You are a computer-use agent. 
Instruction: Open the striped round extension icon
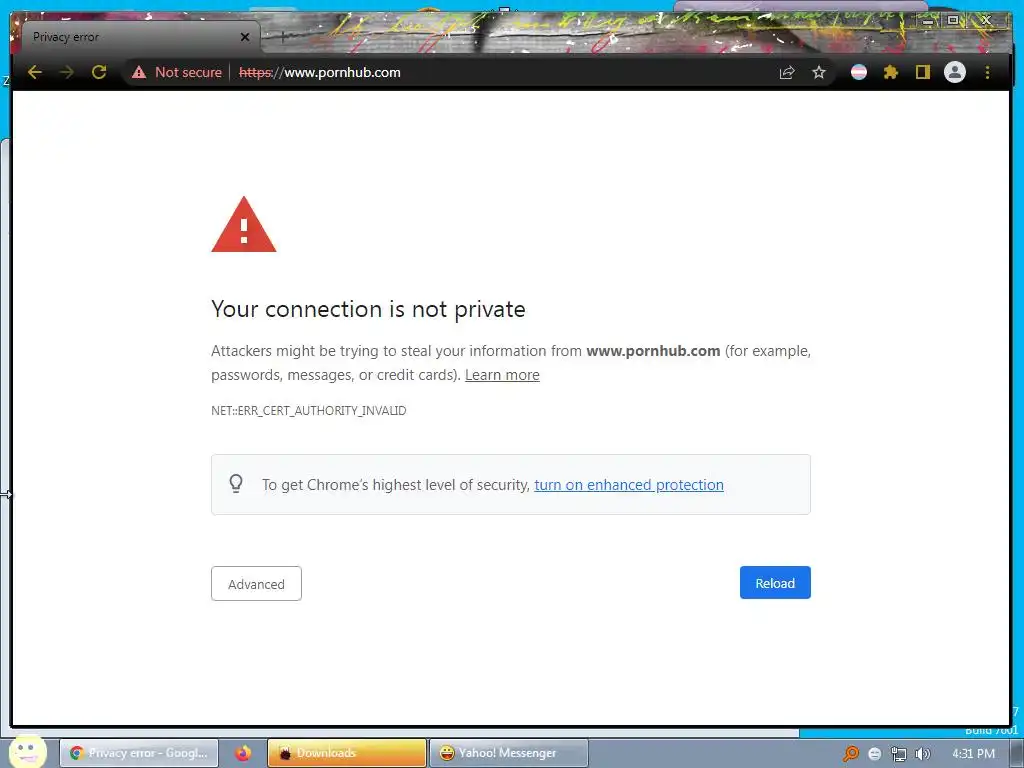859,72
